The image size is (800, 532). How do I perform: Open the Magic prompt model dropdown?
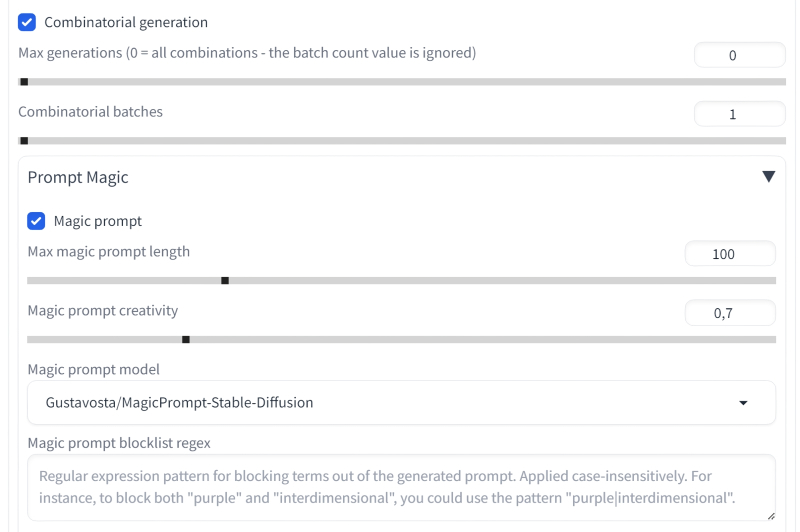[401, 403]
